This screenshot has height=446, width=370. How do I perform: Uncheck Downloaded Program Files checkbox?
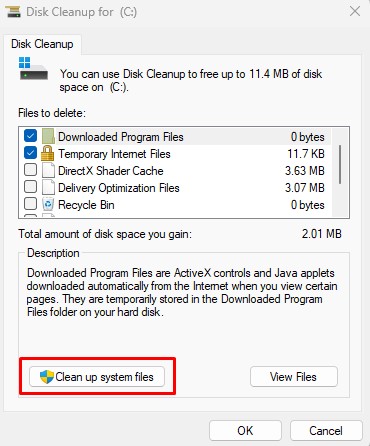click(x=30, y=136)
